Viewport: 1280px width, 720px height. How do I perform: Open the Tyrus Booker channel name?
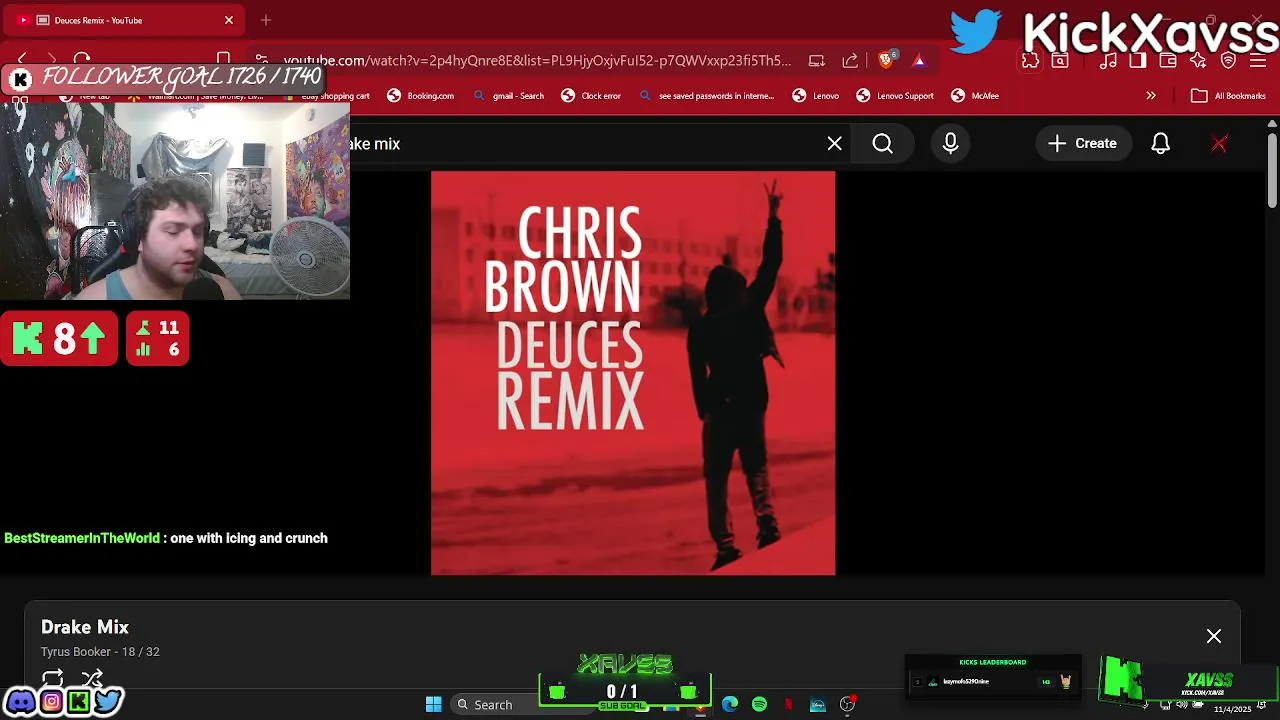pyautogui.click(x=77, y=652)
